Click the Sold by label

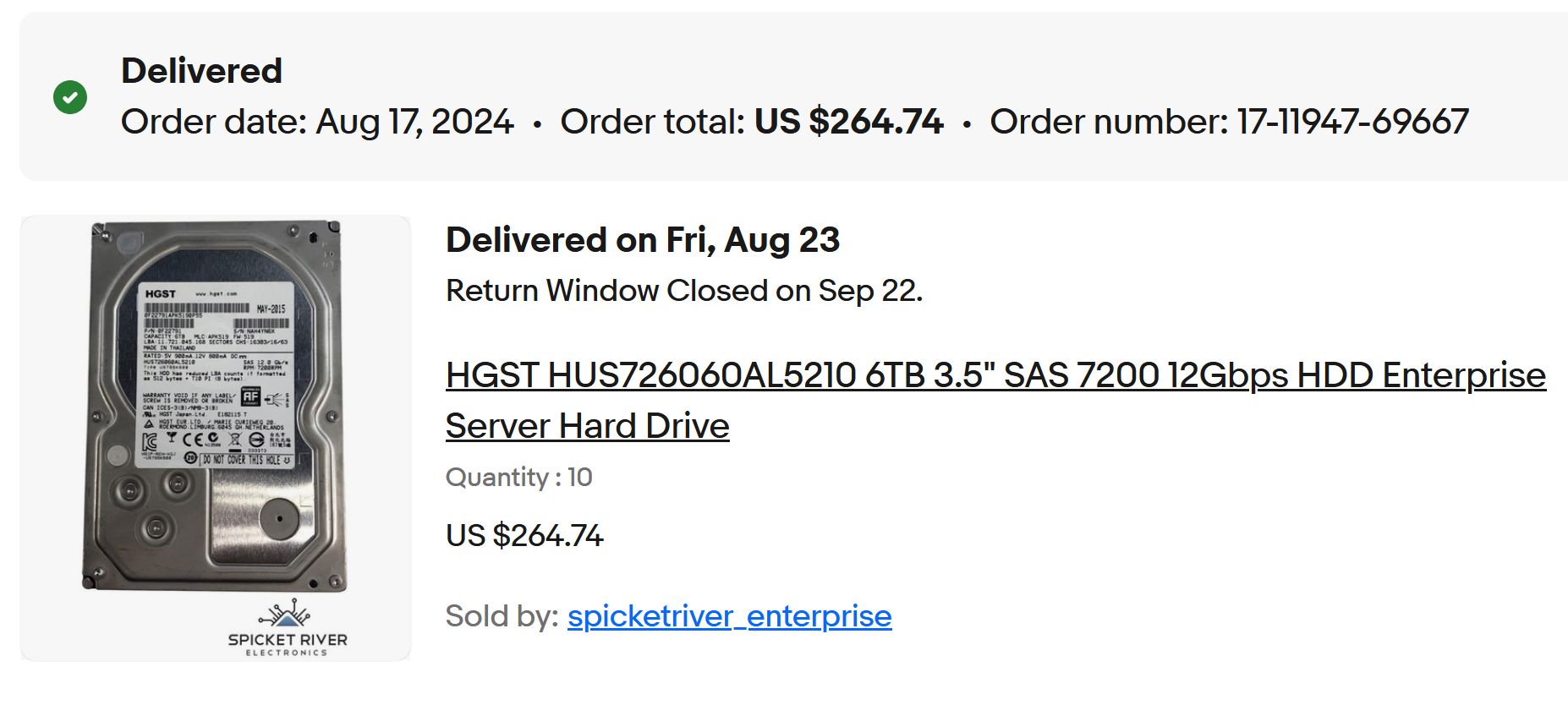click(502, 616)
